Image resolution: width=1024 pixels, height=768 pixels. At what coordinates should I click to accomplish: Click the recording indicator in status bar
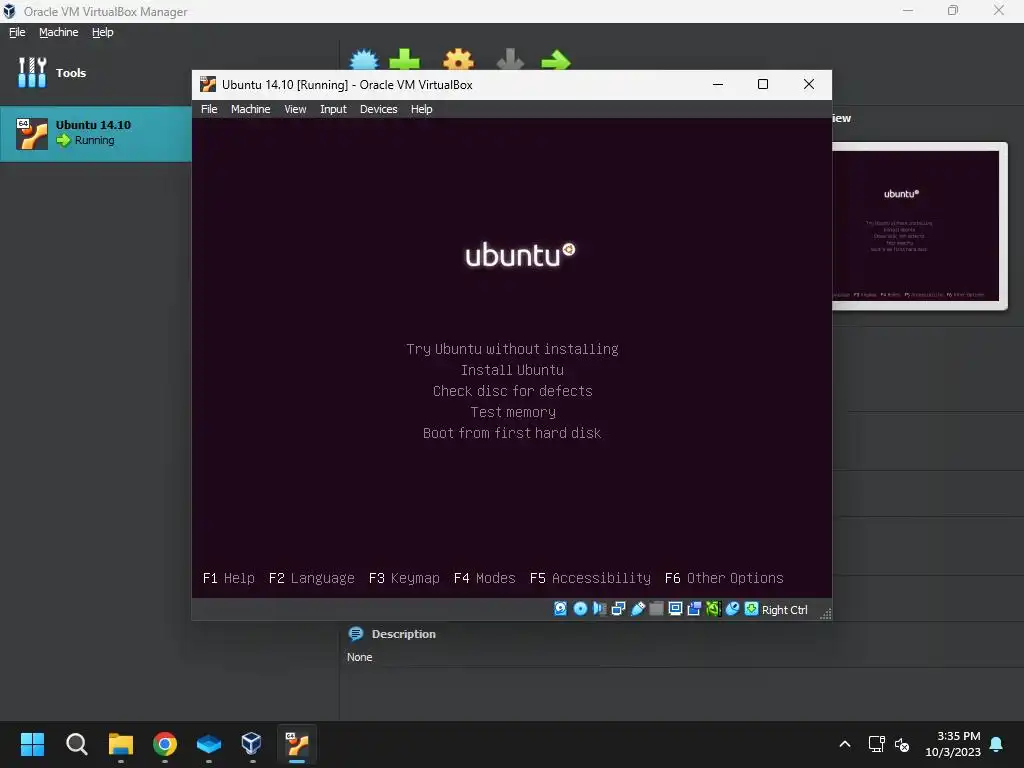(694, 609)
